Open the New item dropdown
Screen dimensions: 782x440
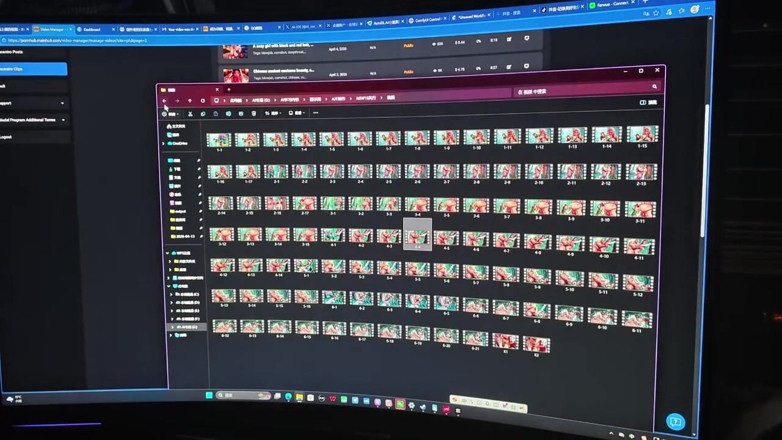[170, 114]
